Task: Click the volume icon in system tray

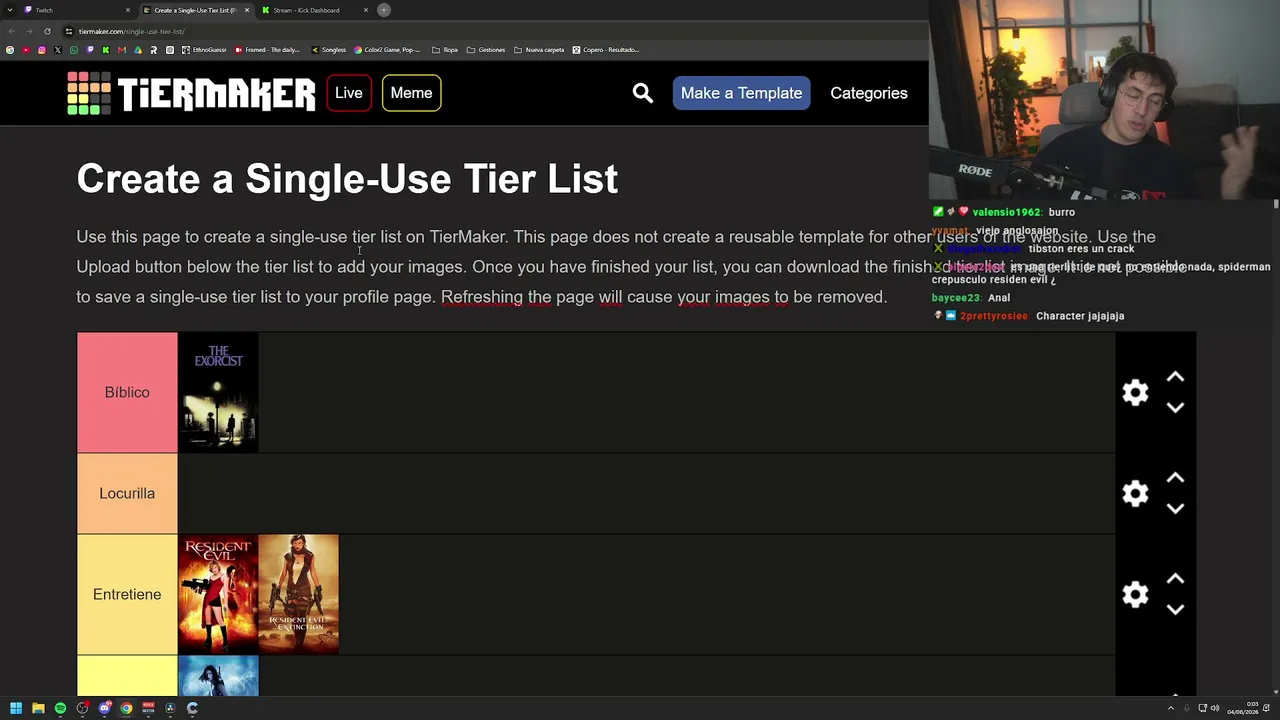Action: pos(1215,708)
